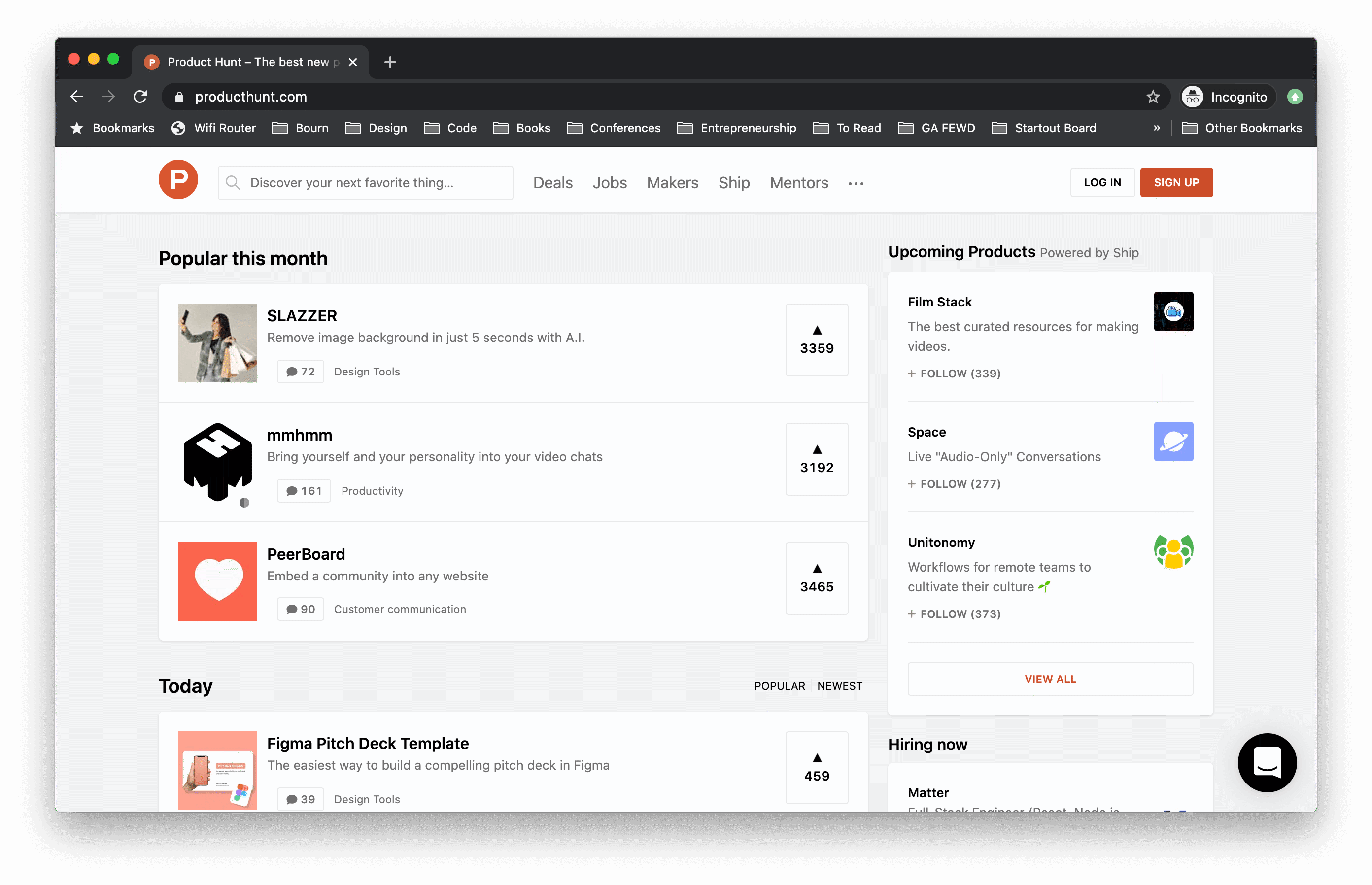Click the Unitonomy people icon
This screenshot has height=885, width=1372.
coord(1173,552)
